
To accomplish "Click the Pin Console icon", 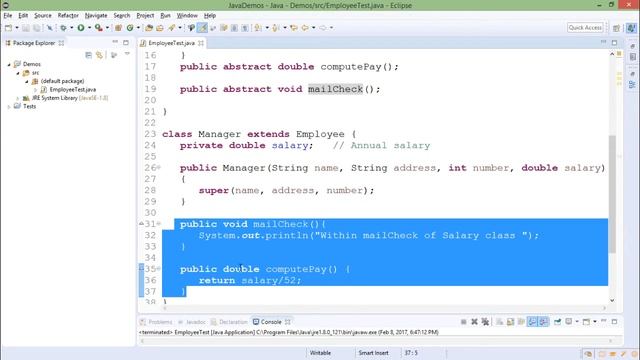I will click(x=557, y=322).
